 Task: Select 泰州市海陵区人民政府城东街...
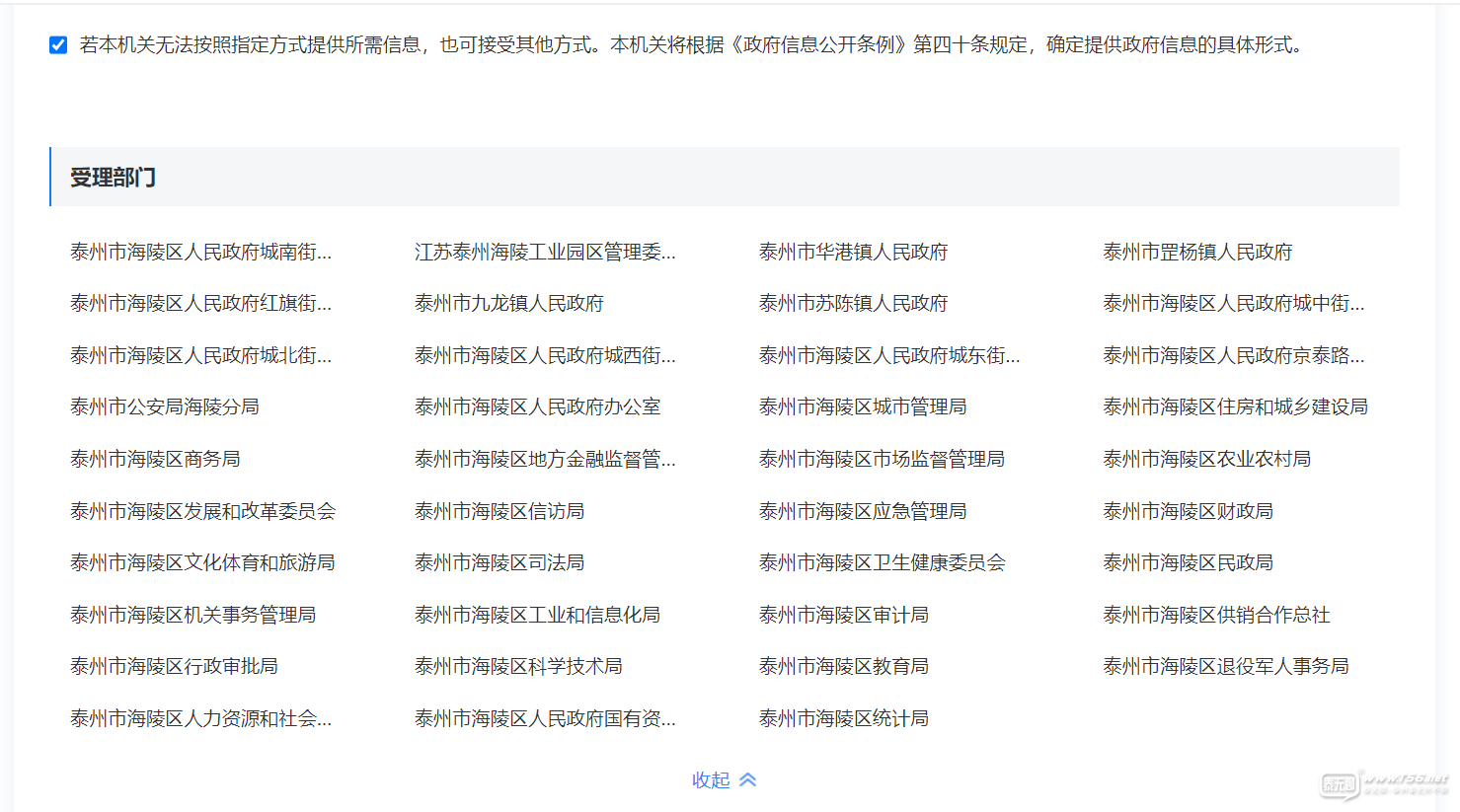coord(889,356)
